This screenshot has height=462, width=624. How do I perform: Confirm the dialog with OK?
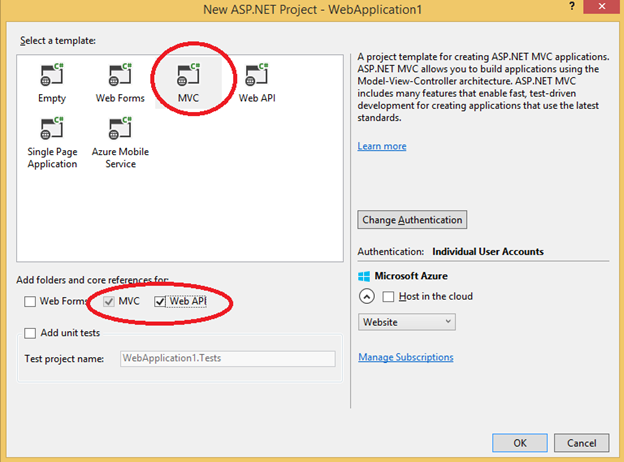click(x=520, y=443)
